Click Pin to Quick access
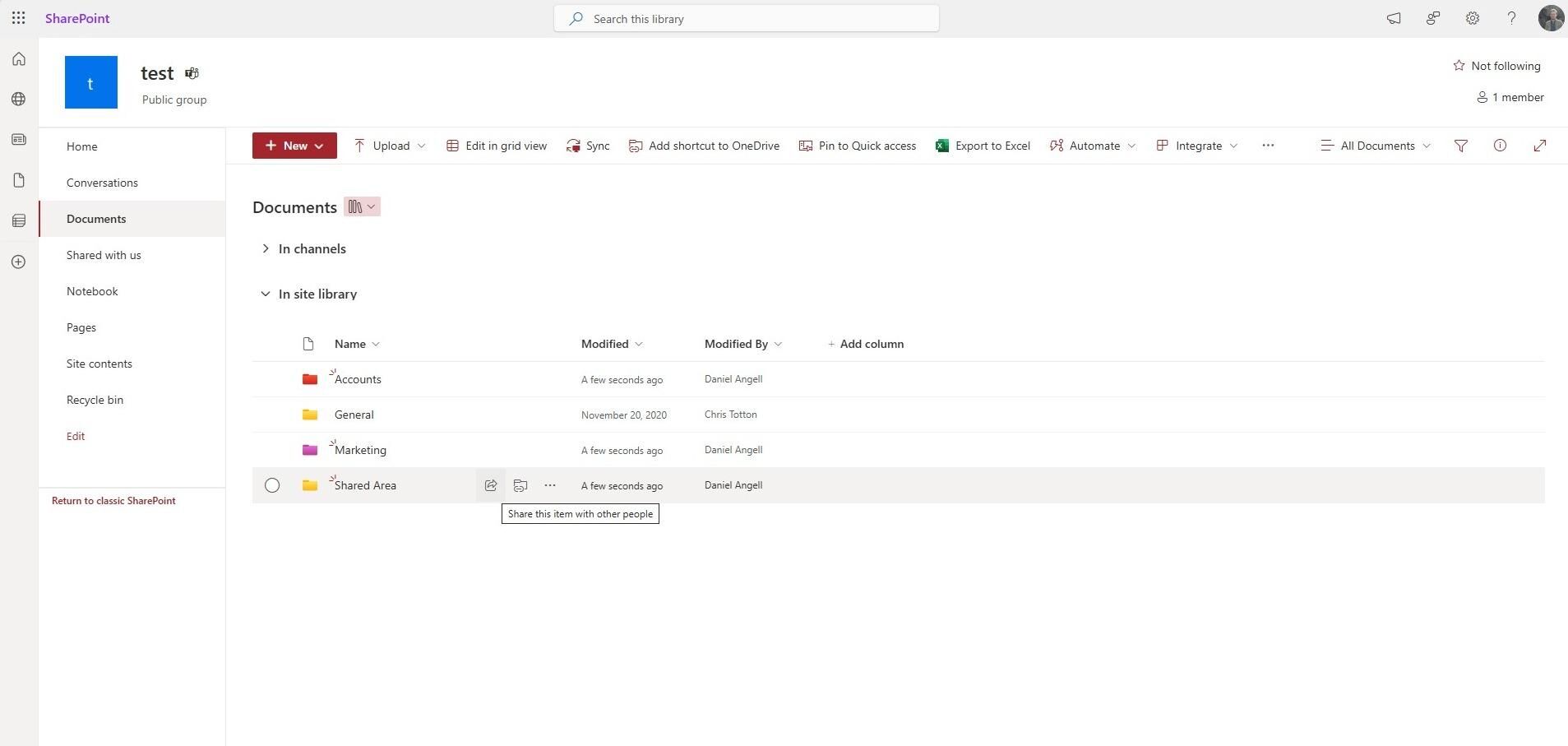This screenshot has width=1568, height=746. (858, 146)
